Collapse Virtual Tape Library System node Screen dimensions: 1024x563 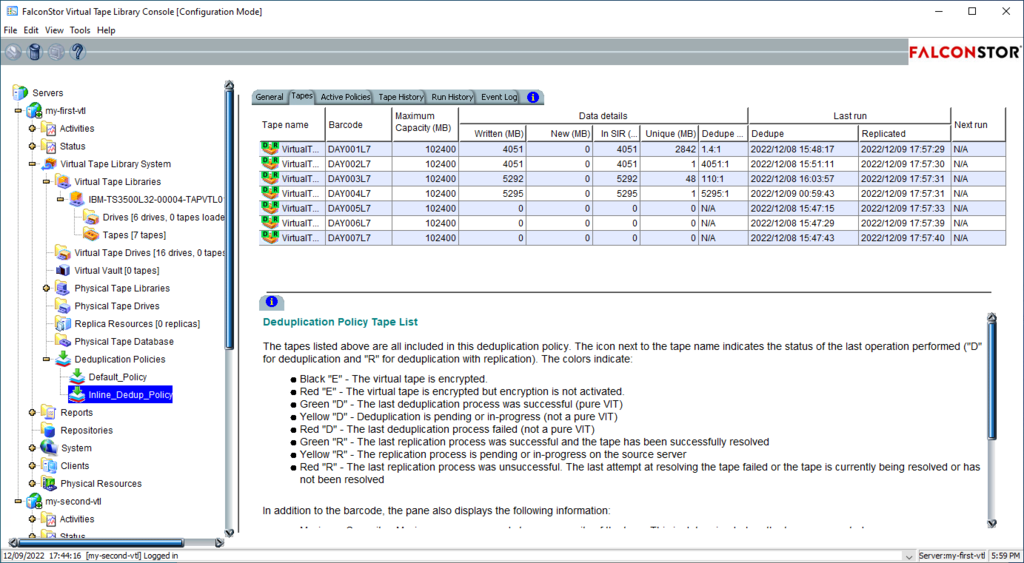tap(32, 164)
